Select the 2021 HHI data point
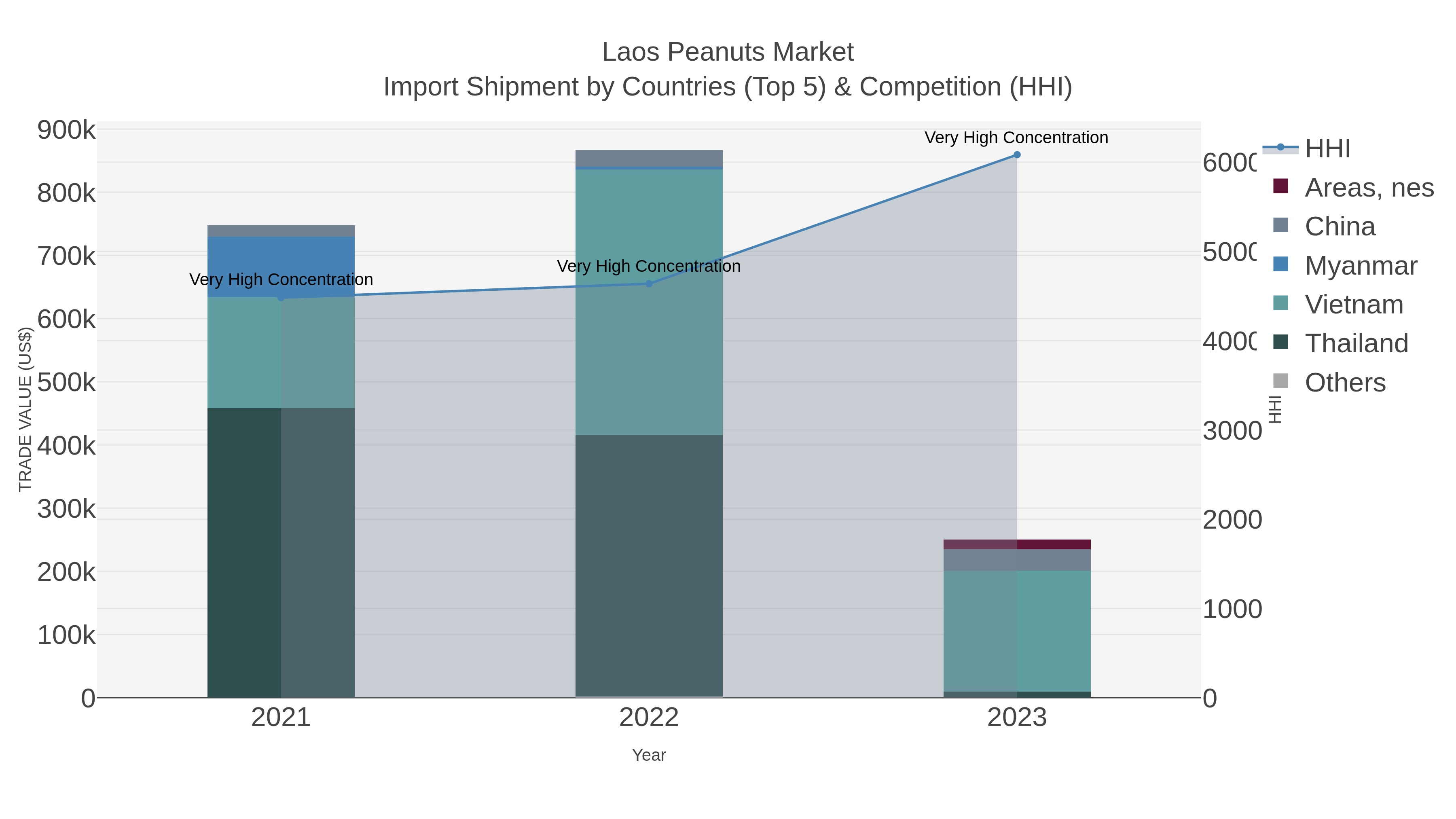This screenshot has height=819, width=1456. [281, 297]
